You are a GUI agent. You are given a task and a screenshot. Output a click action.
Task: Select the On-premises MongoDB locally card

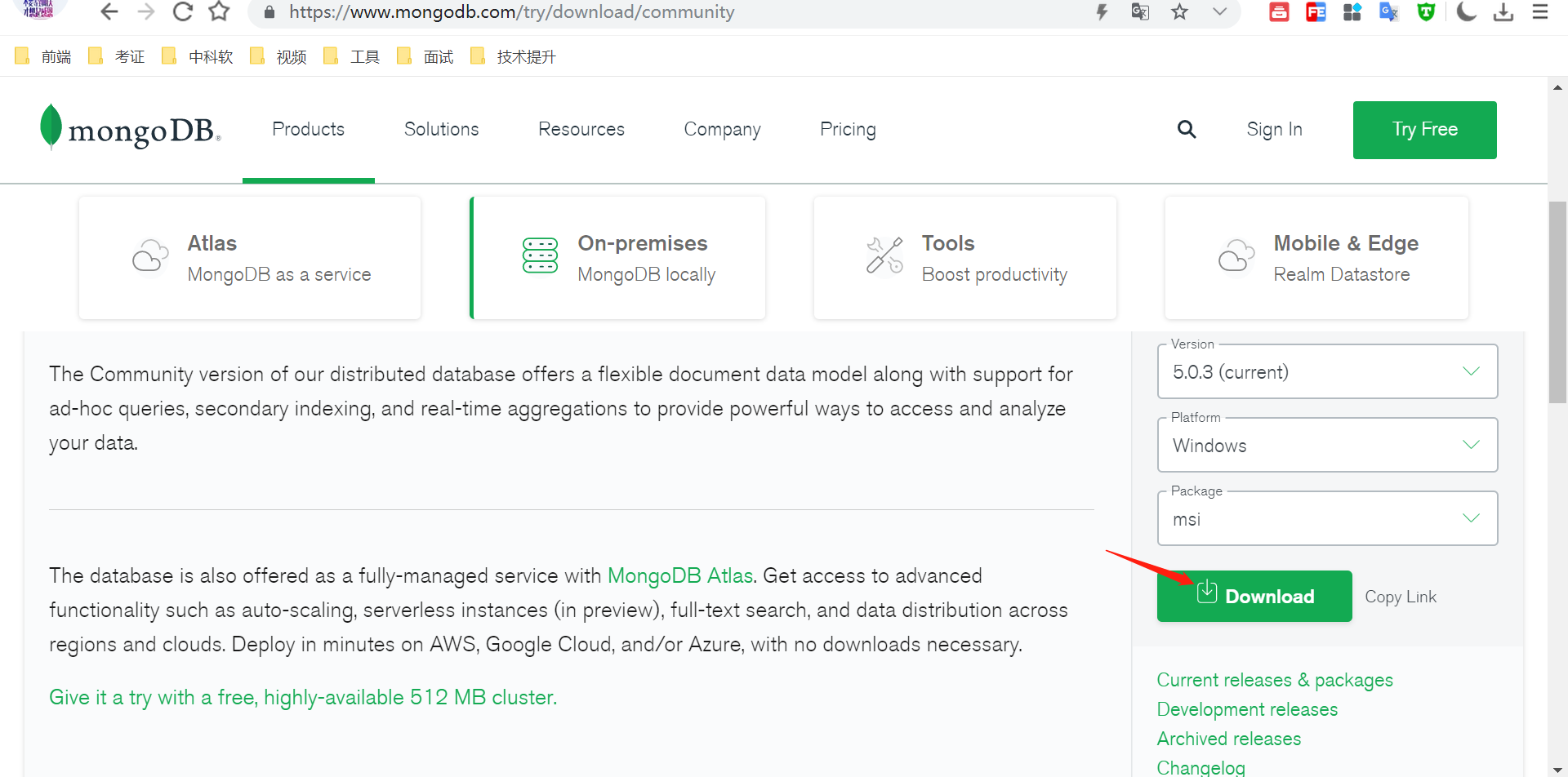point(617,258)
